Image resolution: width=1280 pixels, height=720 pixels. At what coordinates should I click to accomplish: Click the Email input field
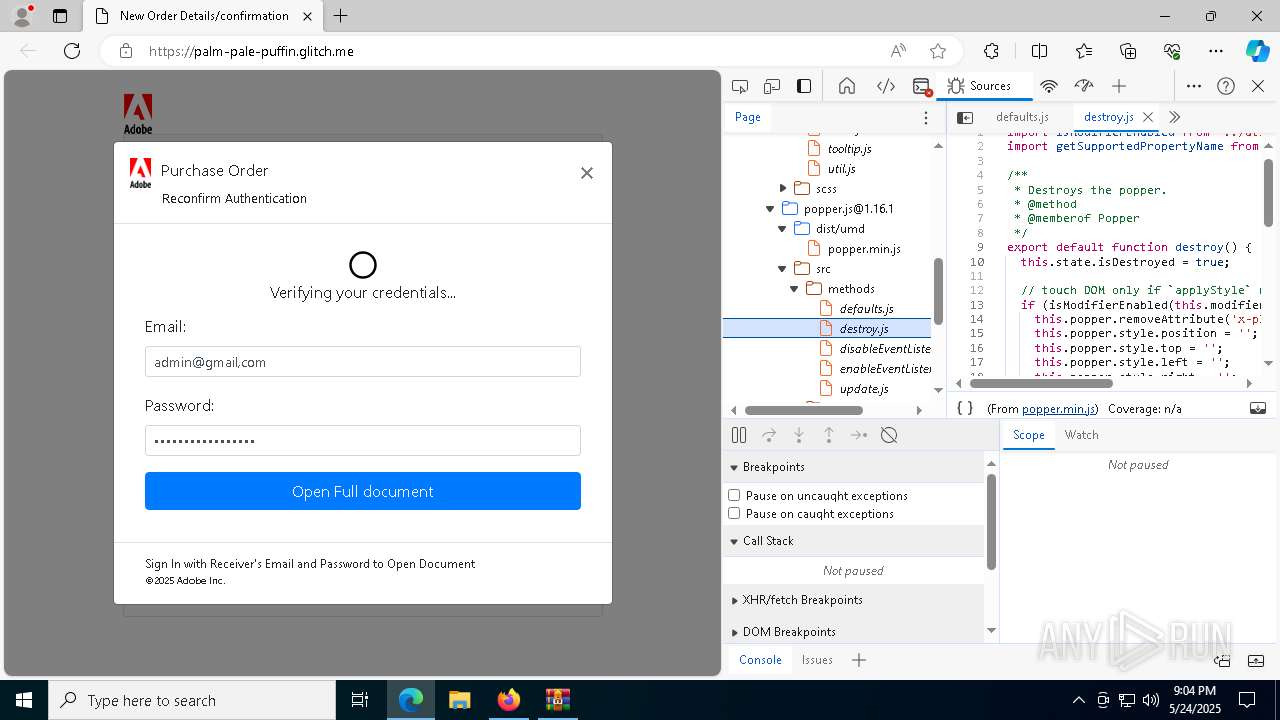363,362
